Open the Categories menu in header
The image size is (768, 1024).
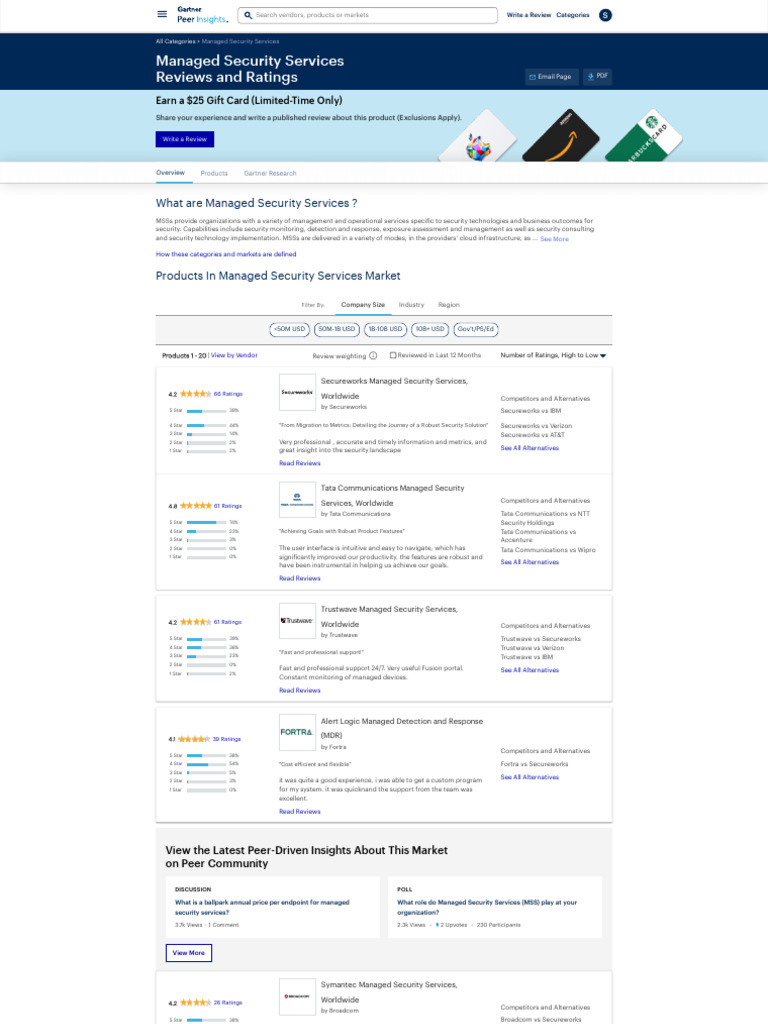tap(573, 15)
